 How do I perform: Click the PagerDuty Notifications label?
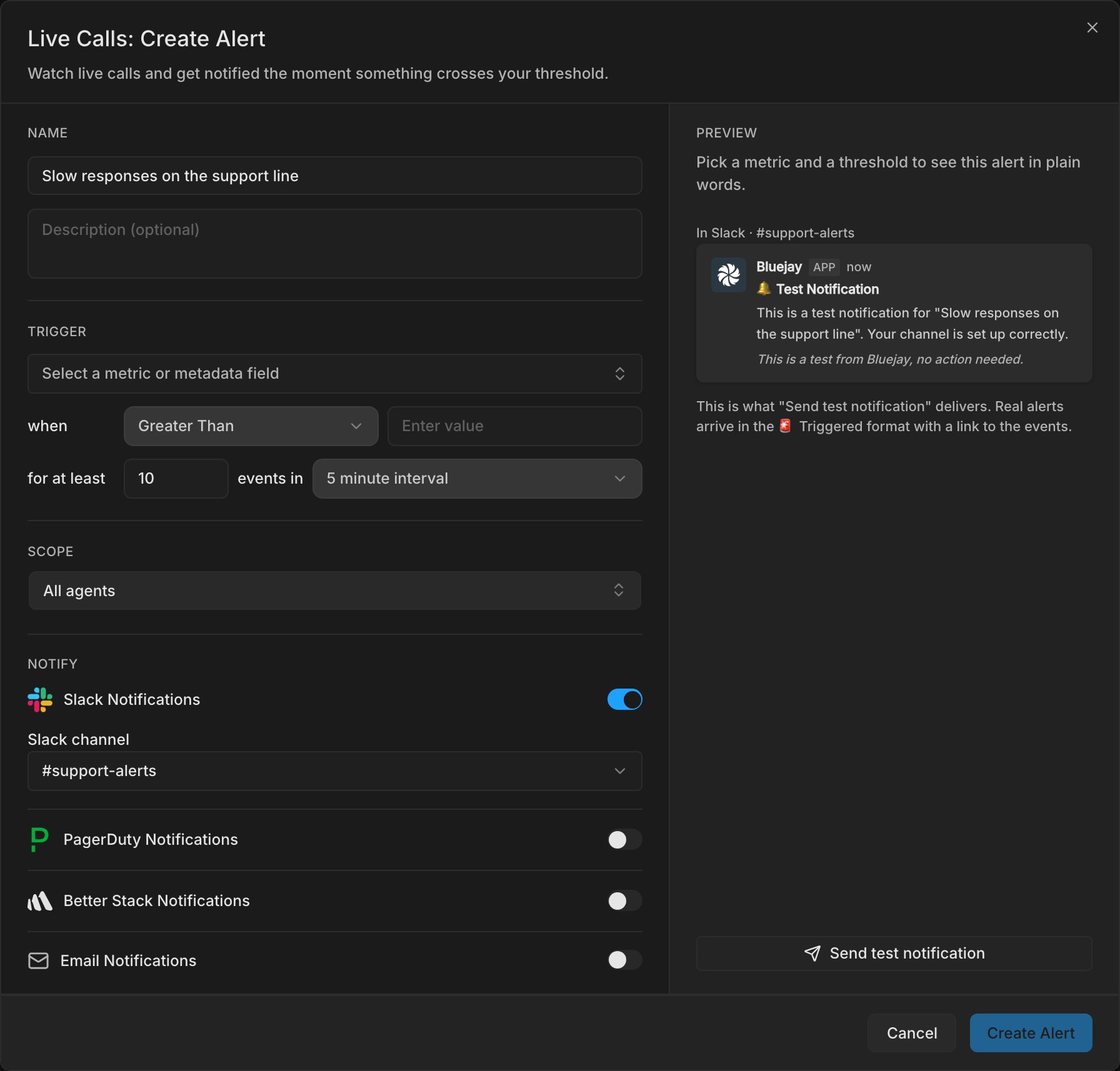tap(151, 839)
